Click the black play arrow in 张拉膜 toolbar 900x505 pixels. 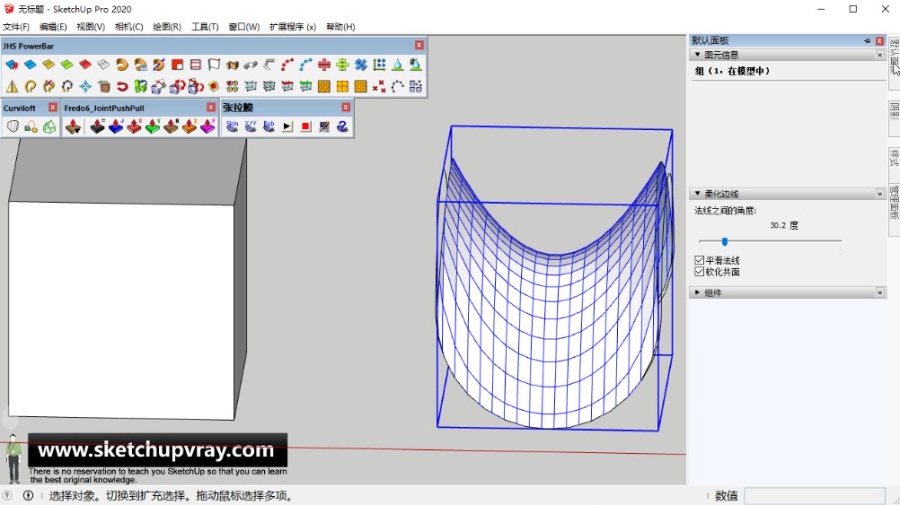point(288,127)
